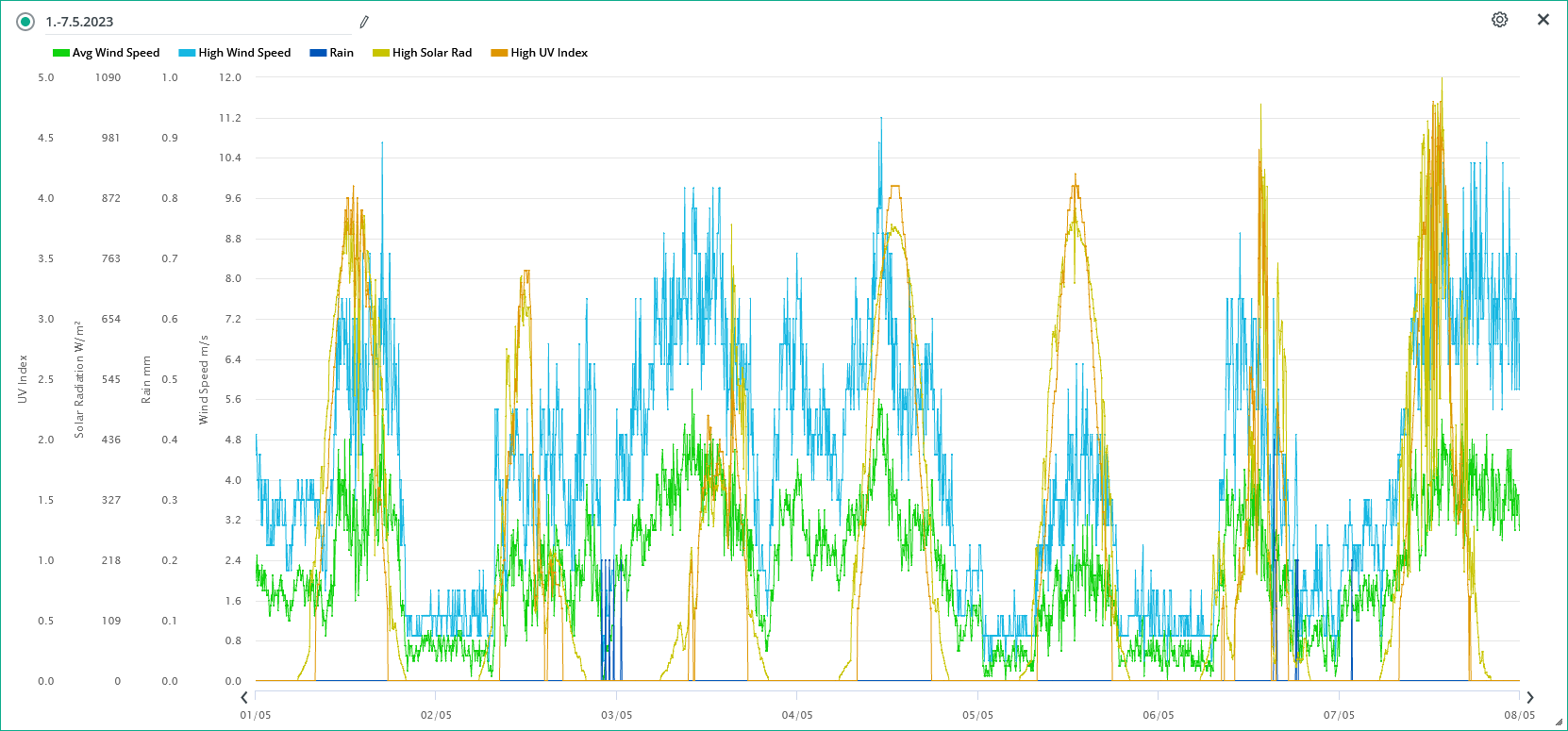1568x731 pixels.
Task: Open chart settings with the gear icon
Action: (1499, 20)
